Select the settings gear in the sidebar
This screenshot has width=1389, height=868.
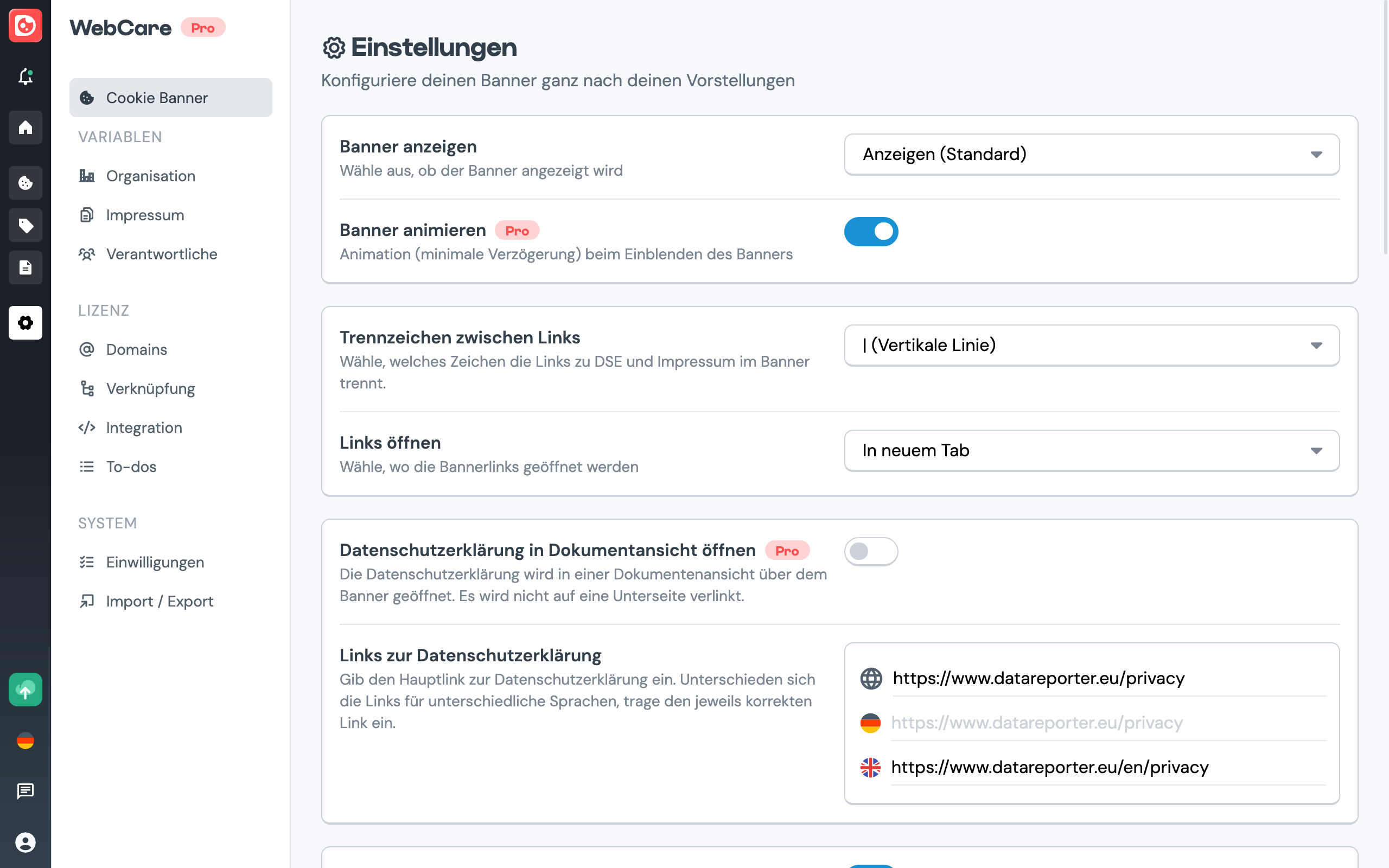point(26,323)
